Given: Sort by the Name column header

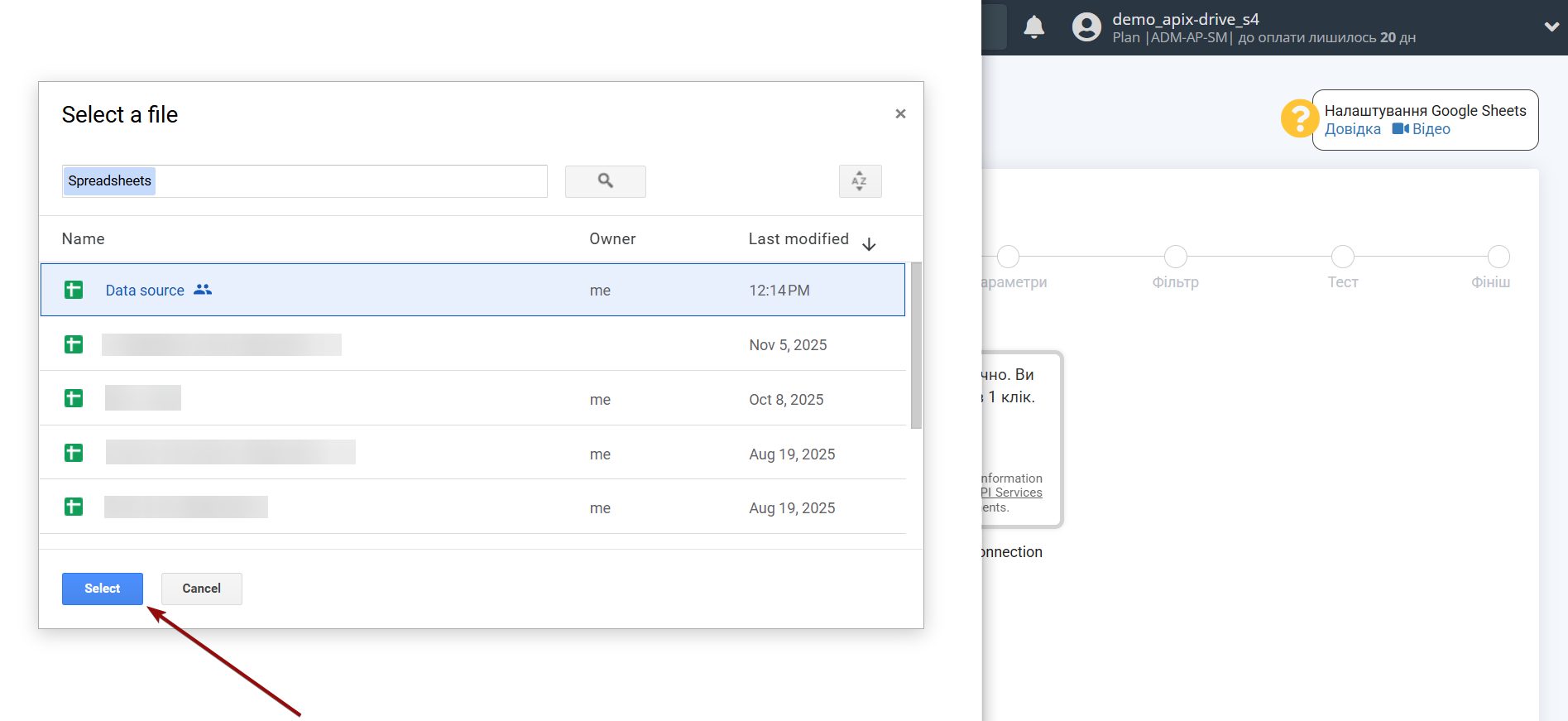Looking at the screenshot, I should [83, 239].
